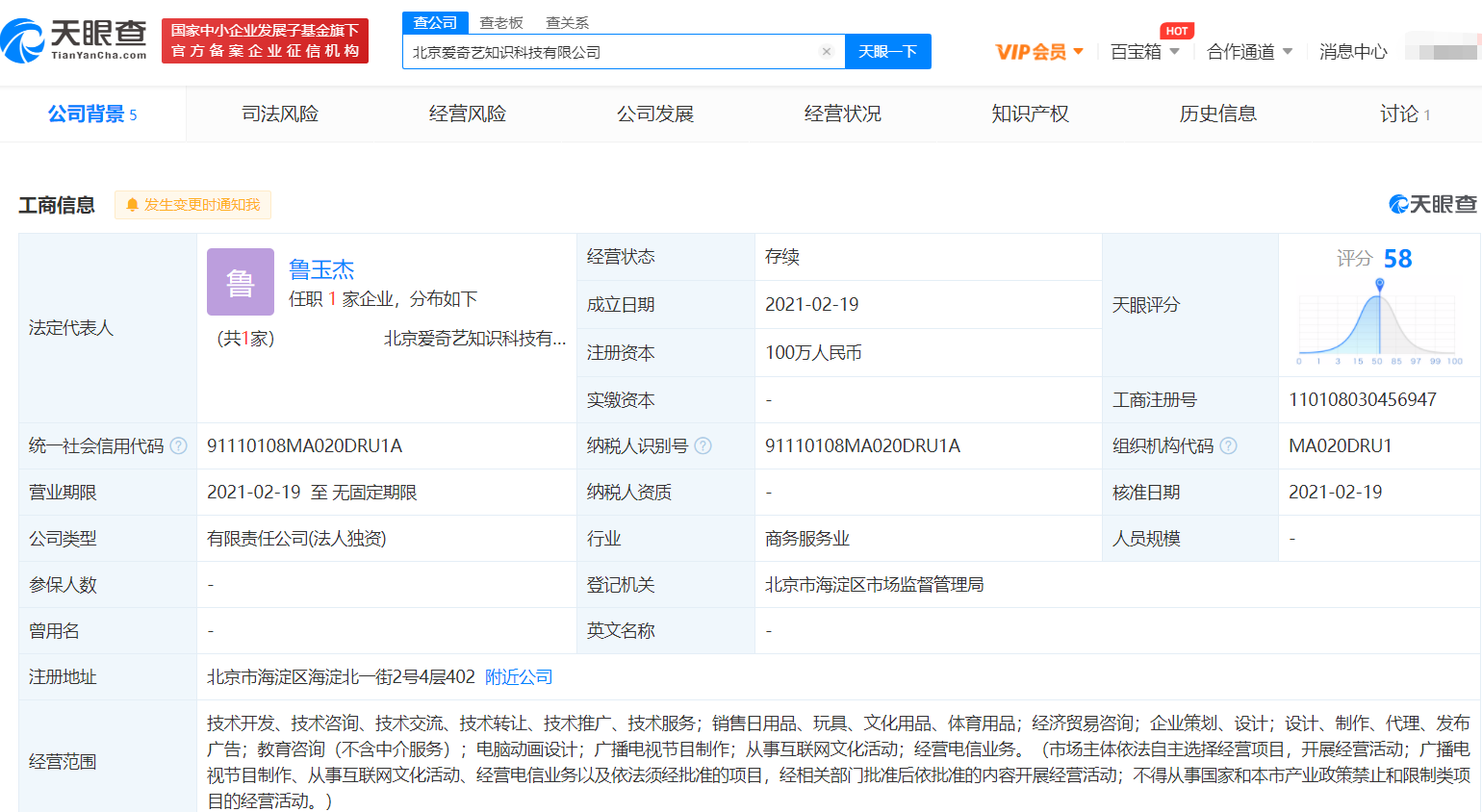
Task: Click the 附近公司 link
Action: click(x=519, y=677)
